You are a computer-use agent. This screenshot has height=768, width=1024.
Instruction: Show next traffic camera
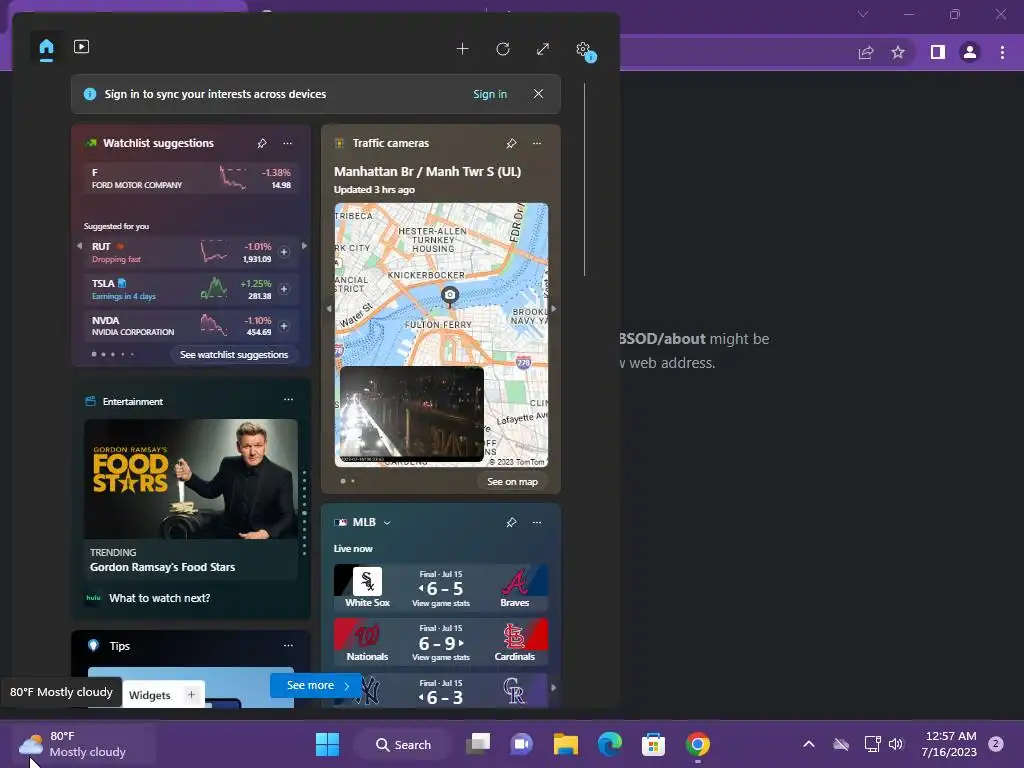tap(554, 308)
